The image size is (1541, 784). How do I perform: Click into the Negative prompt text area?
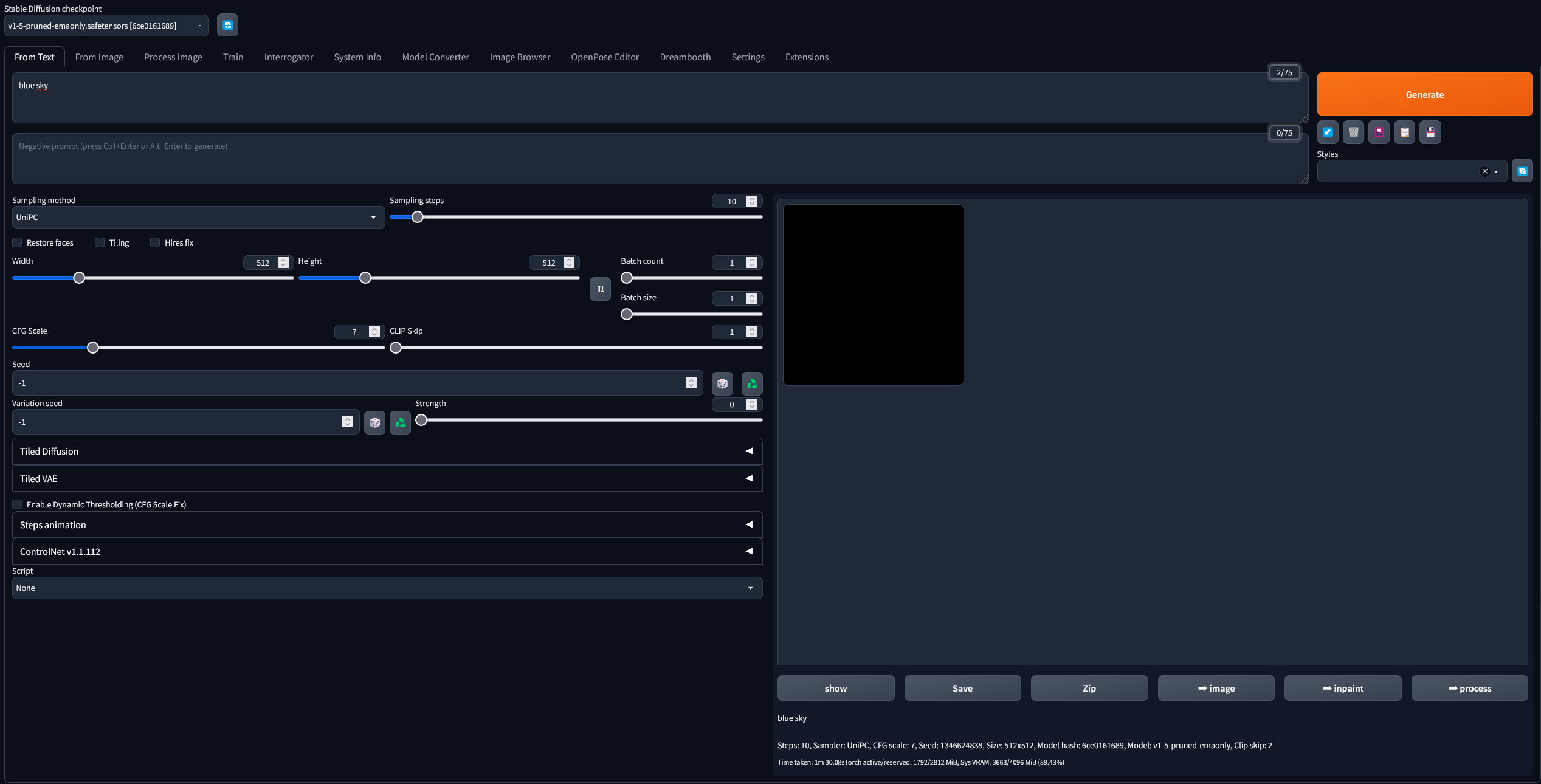(x=660, y=159)
